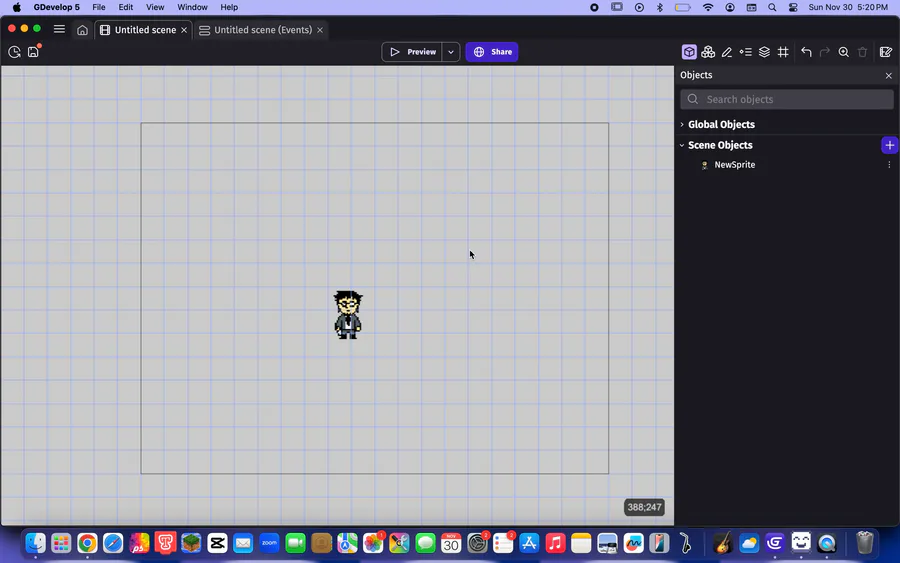Open the File menu
Screen dimensions: 900x563
(99, 7)
